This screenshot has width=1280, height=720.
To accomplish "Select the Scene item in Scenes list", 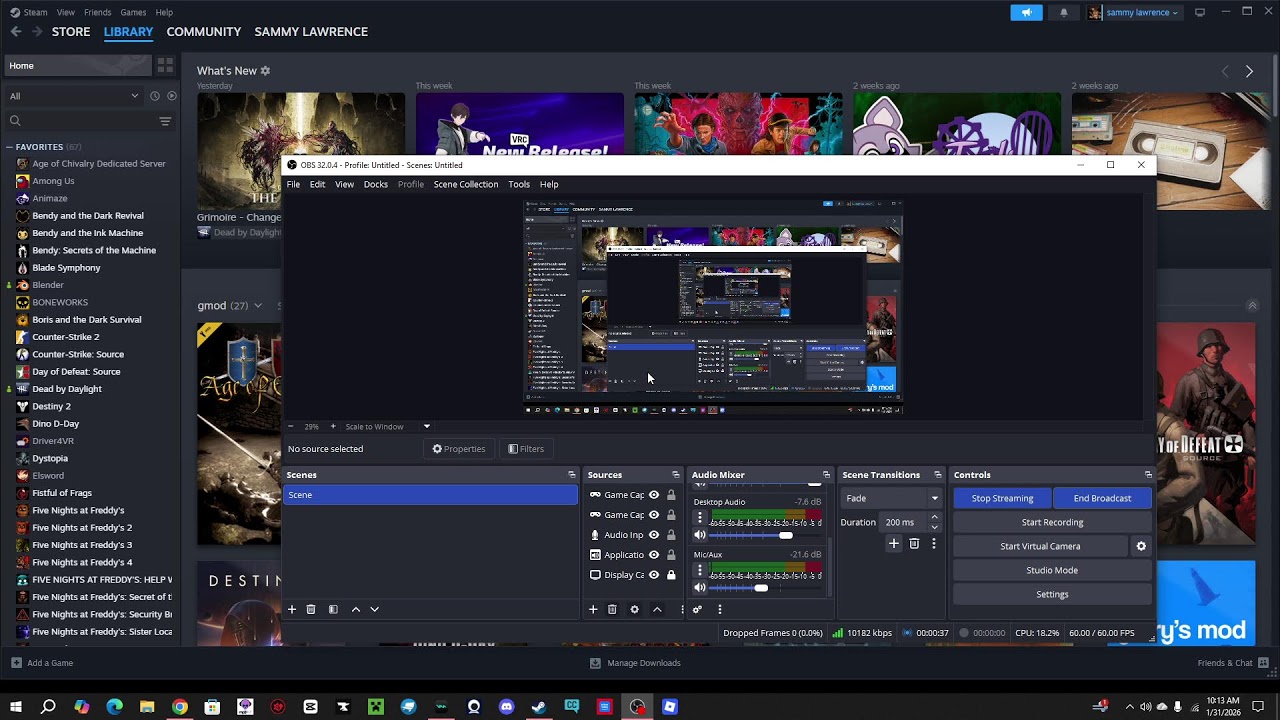I will 431,495.
